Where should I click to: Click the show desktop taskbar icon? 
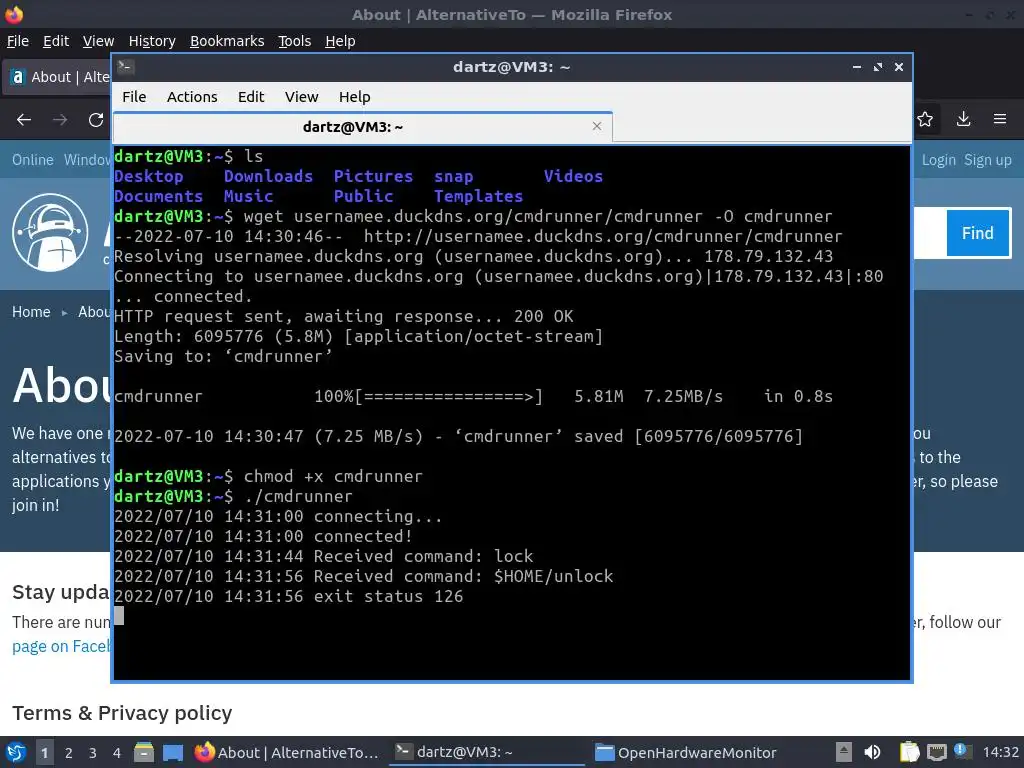pyautogui.click(x=173, y=752)
